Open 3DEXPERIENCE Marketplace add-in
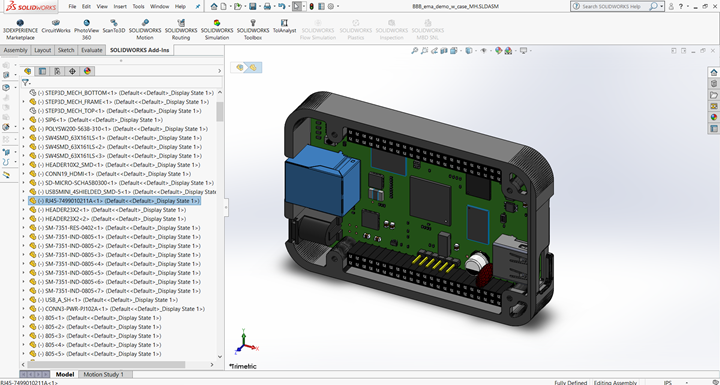 click(x=20, y=30)
